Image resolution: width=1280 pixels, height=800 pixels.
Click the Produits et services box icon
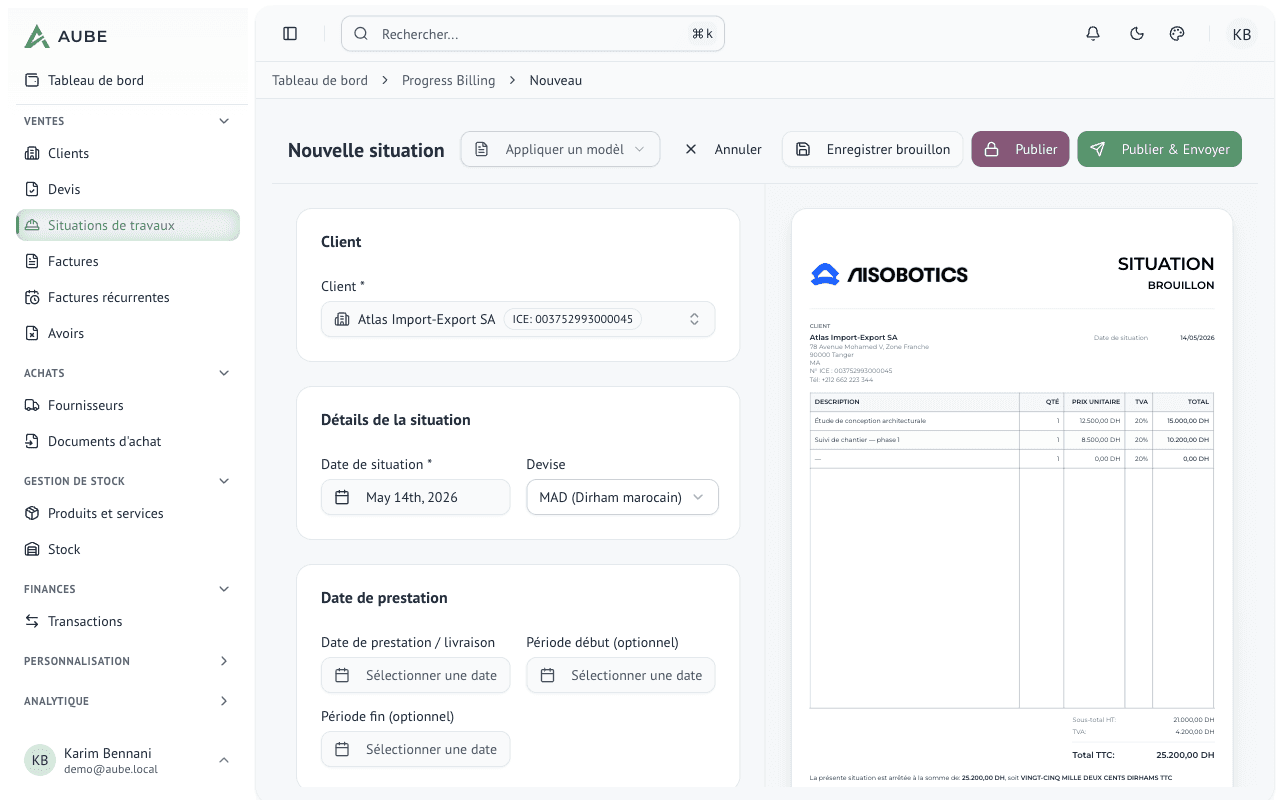point(32,513)
